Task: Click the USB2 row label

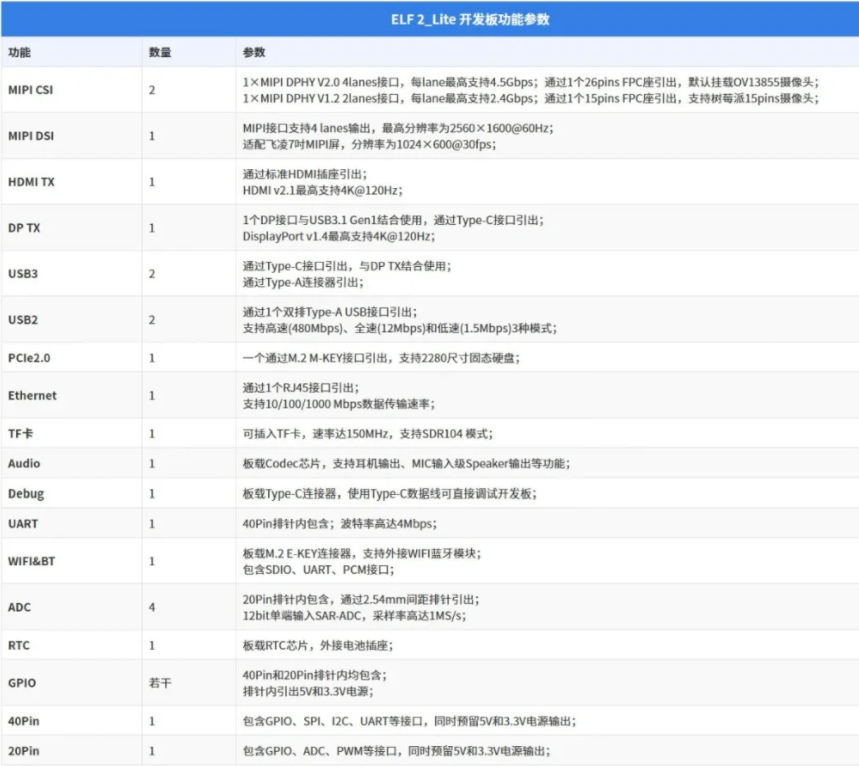Action: pyautogui.click(x=23, y=320)
